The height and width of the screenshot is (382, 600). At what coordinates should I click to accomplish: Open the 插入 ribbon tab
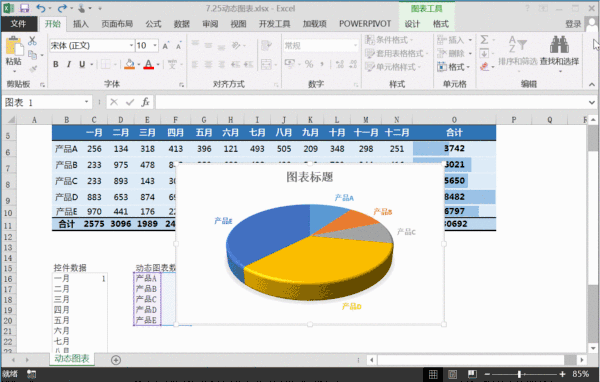tap(81, 24)
